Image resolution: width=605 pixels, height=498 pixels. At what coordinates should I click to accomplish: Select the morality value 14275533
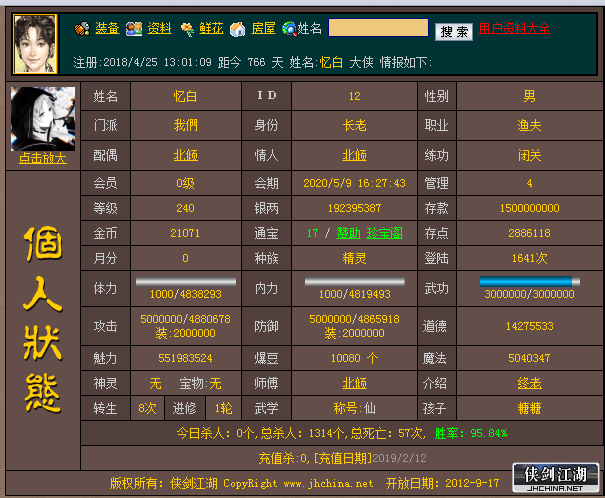pos(529,326)
